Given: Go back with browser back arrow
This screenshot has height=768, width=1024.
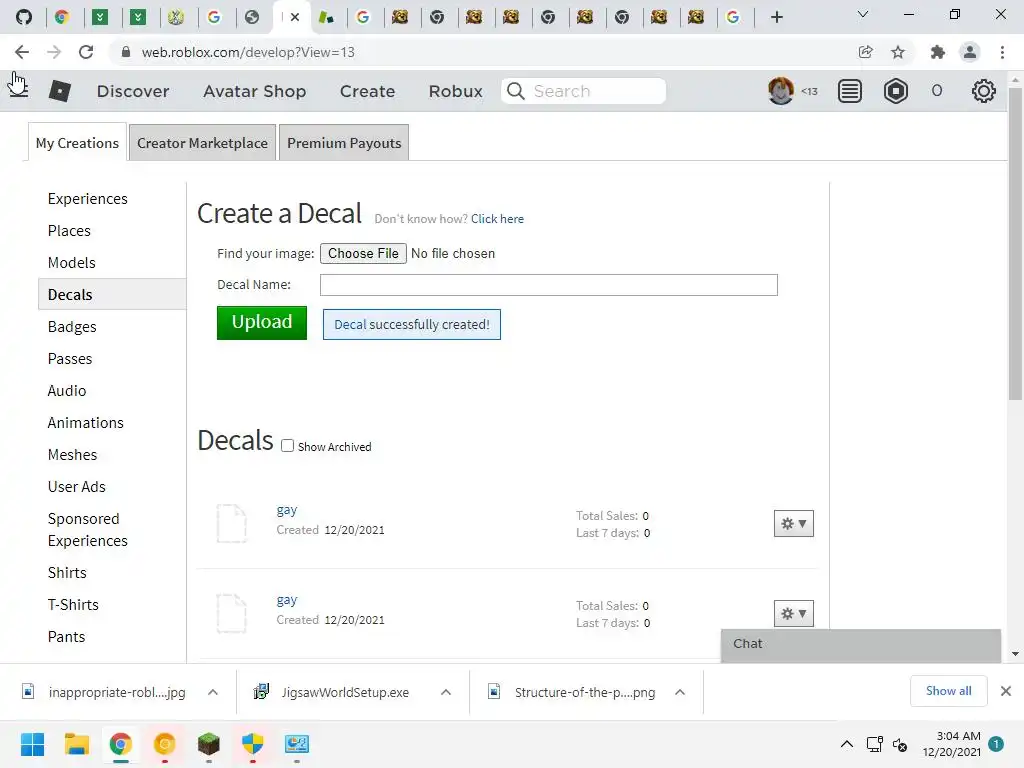Looking at the screenshot, I should click(22, 52).
